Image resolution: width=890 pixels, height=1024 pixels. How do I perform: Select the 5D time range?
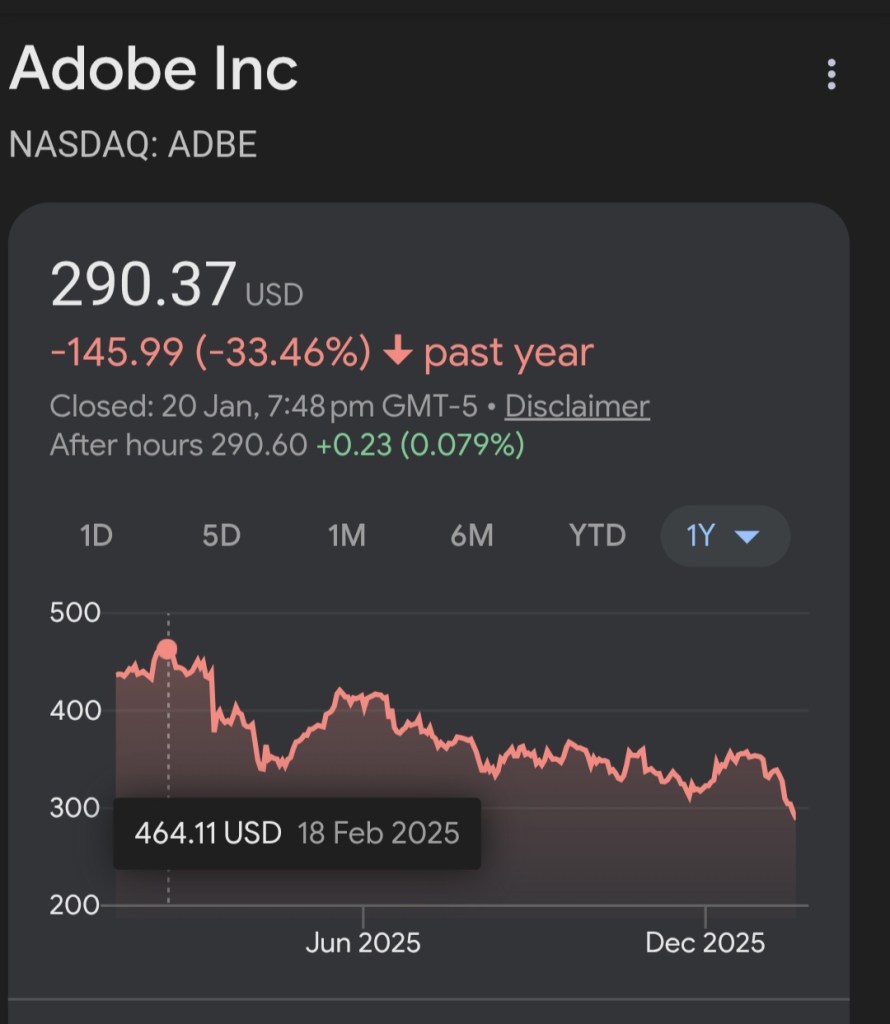pyautogui.click(x=221, y=536)
